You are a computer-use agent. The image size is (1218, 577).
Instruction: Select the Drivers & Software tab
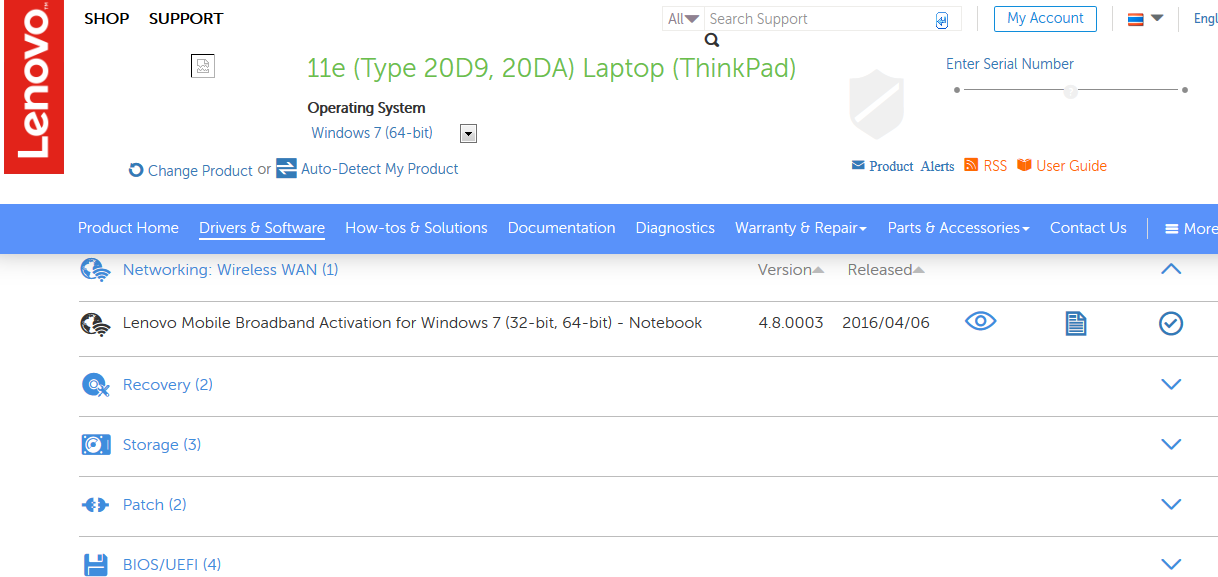[262, 228]
